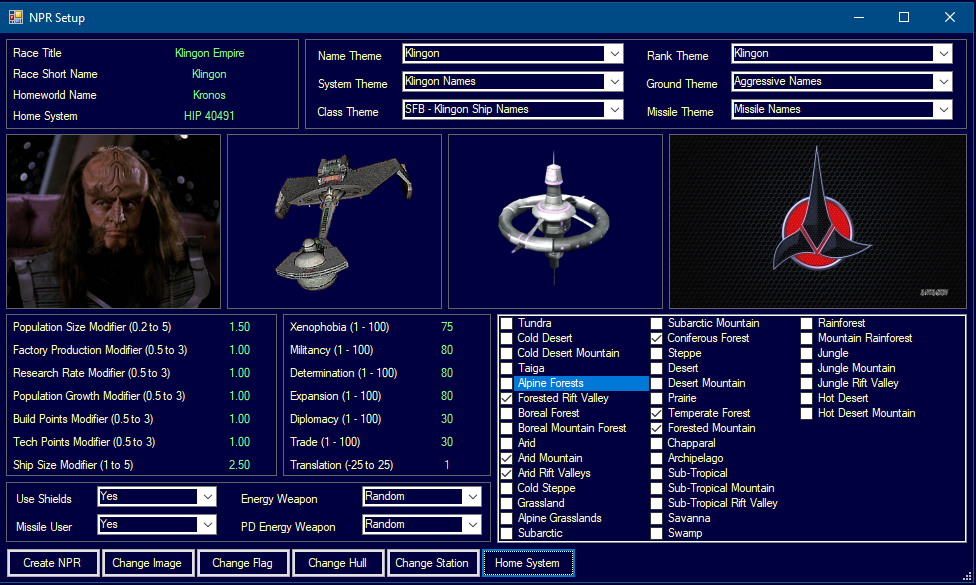Toggle the Alpine Forests checkbox
Screen dimensions: 976x585
pyautogui.click(x=507, y=383)
